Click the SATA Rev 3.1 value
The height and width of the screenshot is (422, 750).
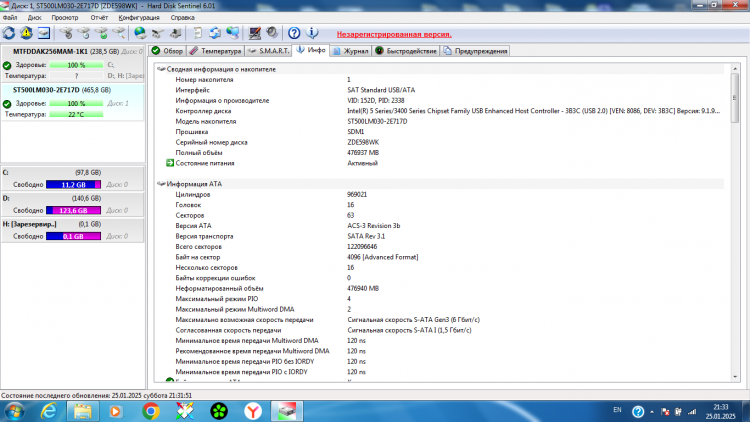pos(366,236)
